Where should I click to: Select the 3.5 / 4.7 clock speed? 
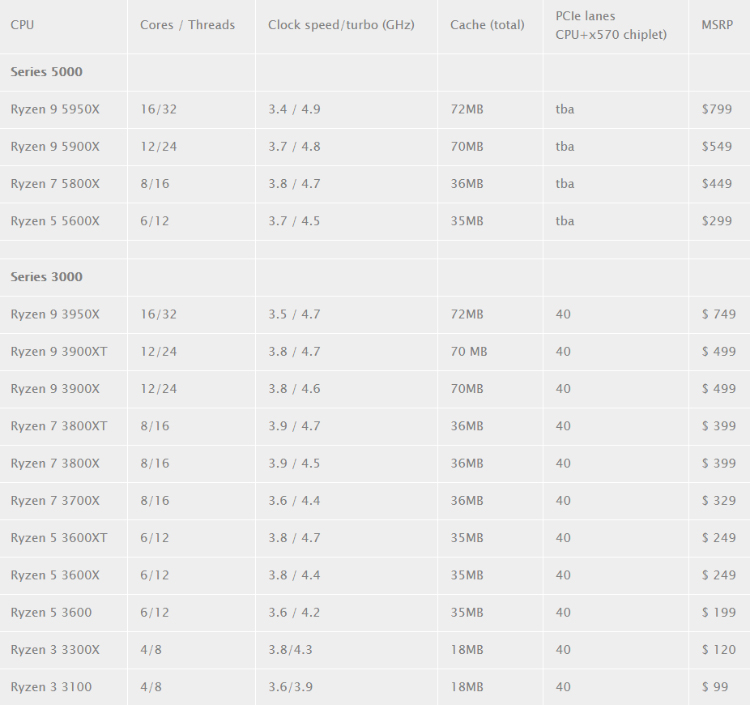[294, 315]
